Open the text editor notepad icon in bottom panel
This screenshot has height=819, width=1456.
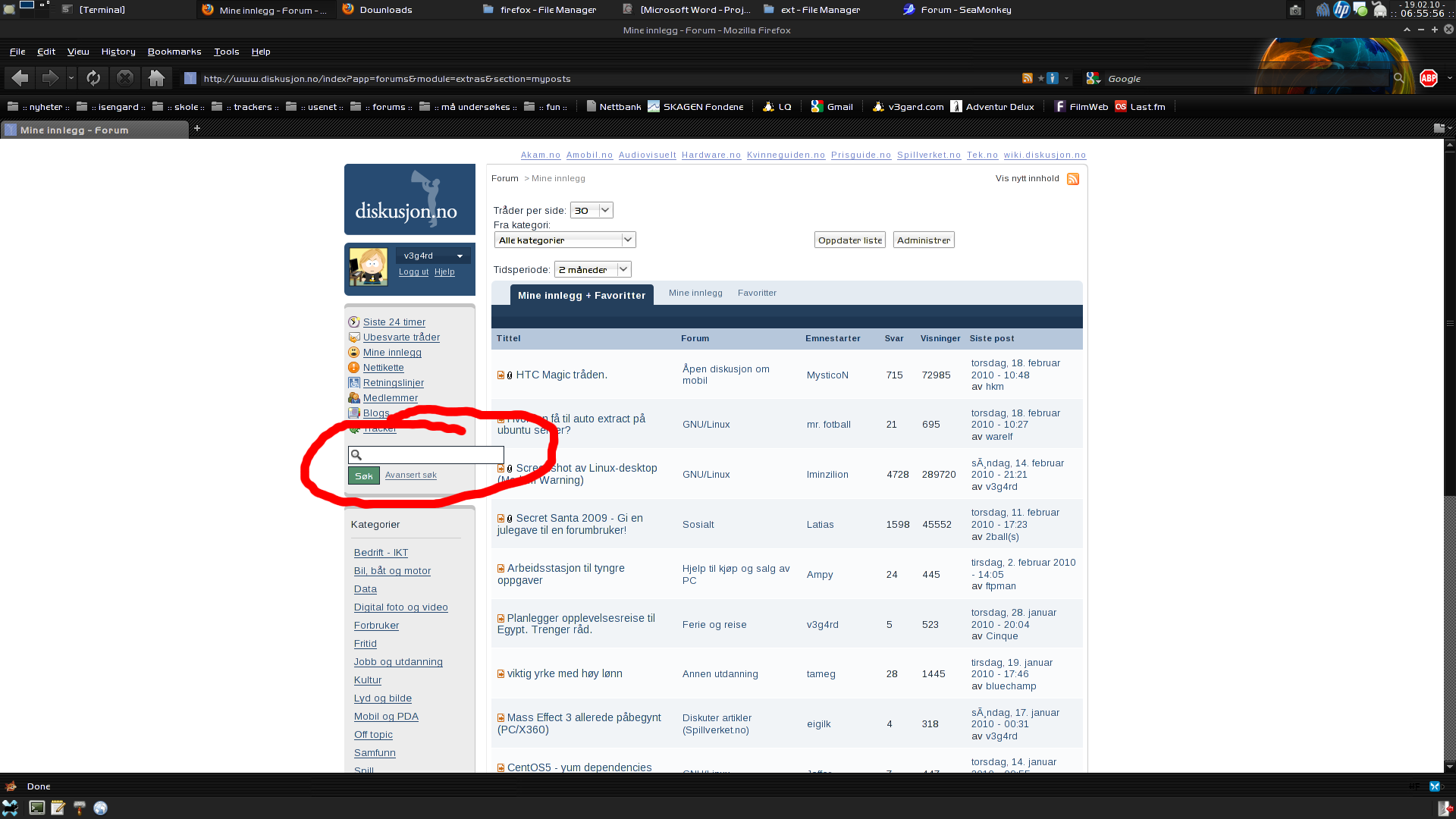tap(58, 808)
